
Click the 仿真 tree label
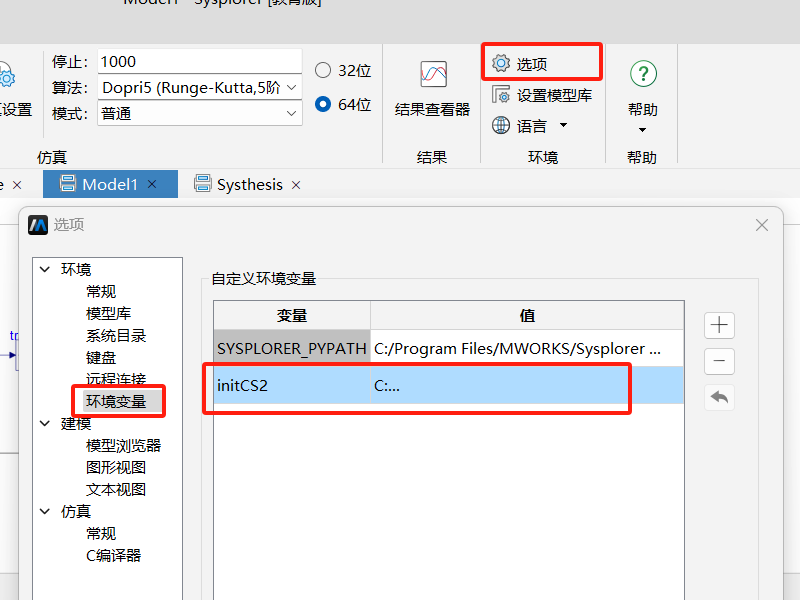76,511
